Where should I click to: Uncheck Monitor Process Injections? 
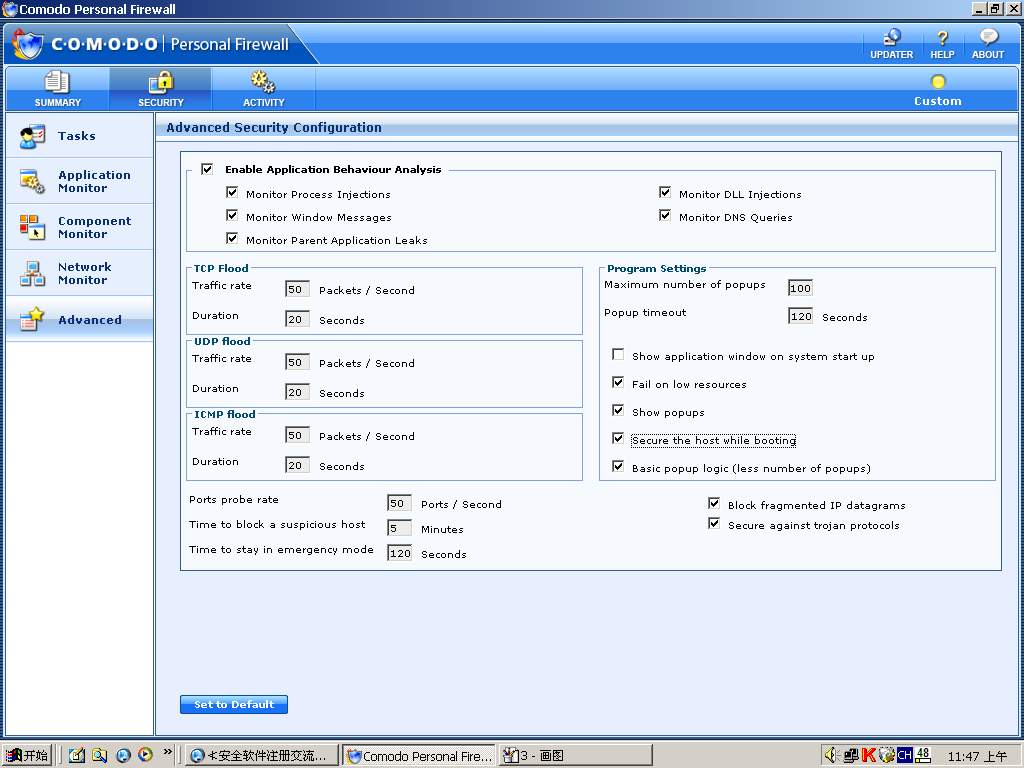pos(232,193)
